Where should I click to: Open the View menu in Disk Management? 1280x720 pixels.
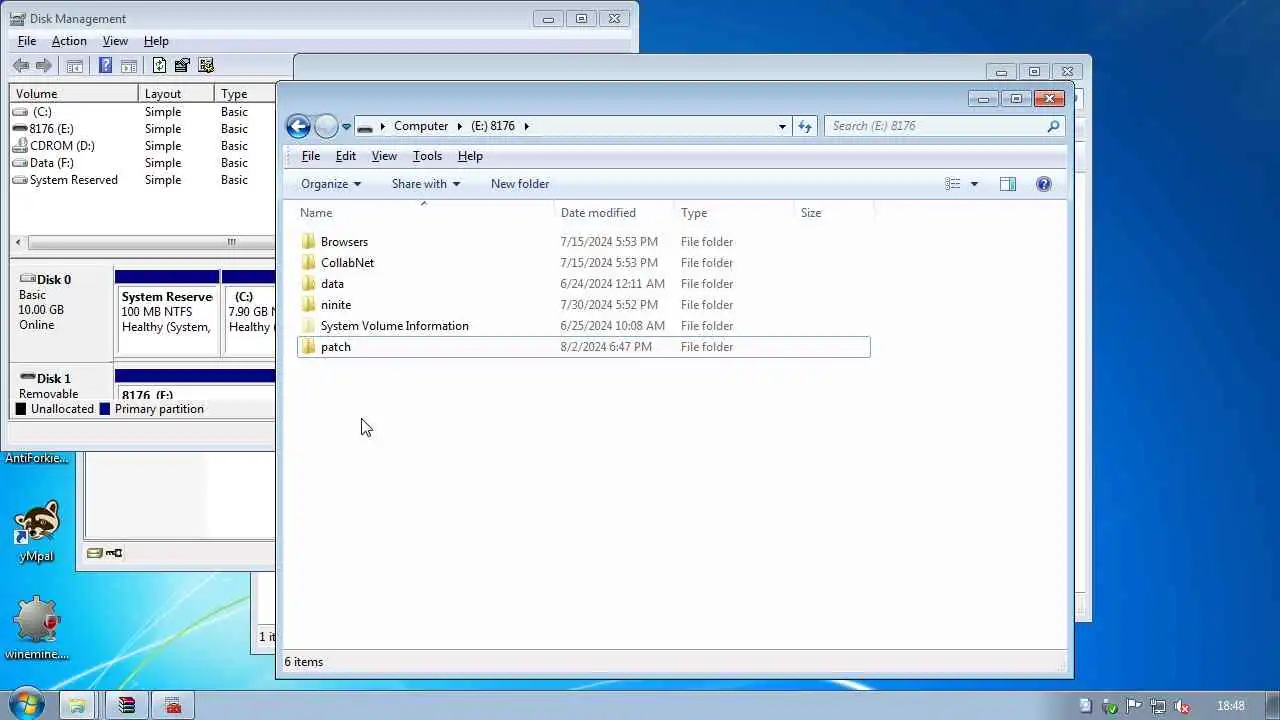click(x=115, y=41)
